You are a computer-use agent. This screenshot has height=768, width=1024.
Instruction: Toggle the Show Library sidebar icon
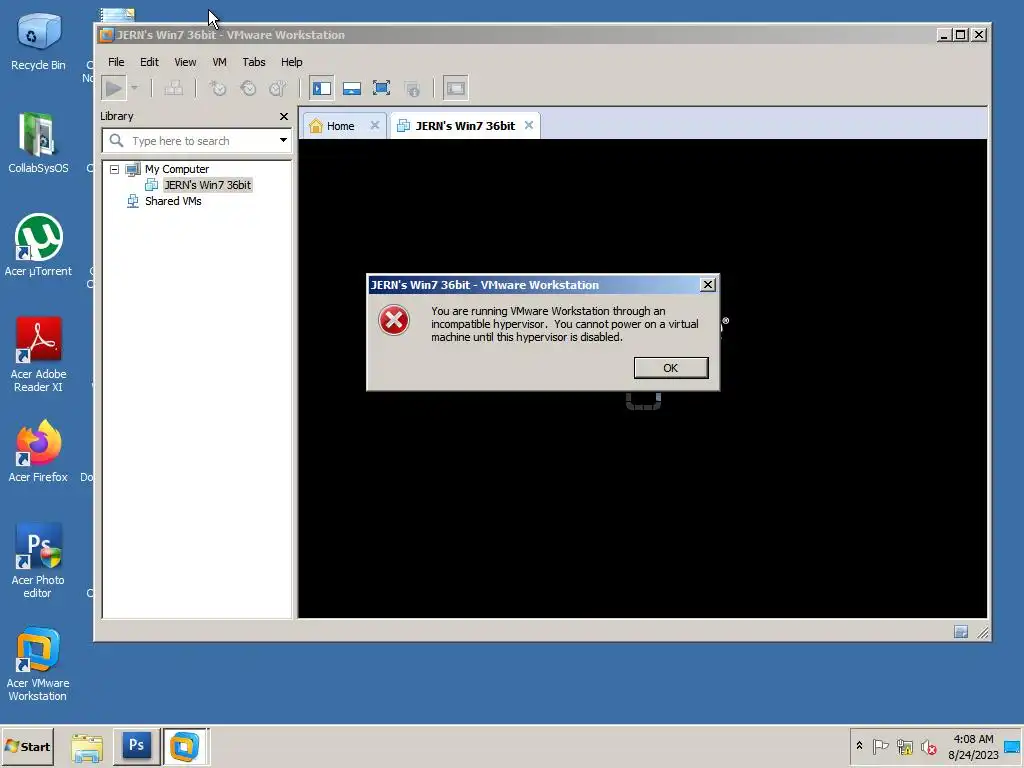coord(321,88)
